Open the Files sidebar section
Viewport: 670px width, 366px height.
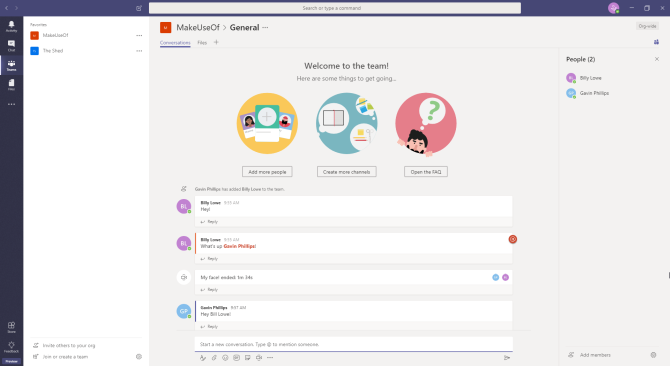tap(12, 84)
